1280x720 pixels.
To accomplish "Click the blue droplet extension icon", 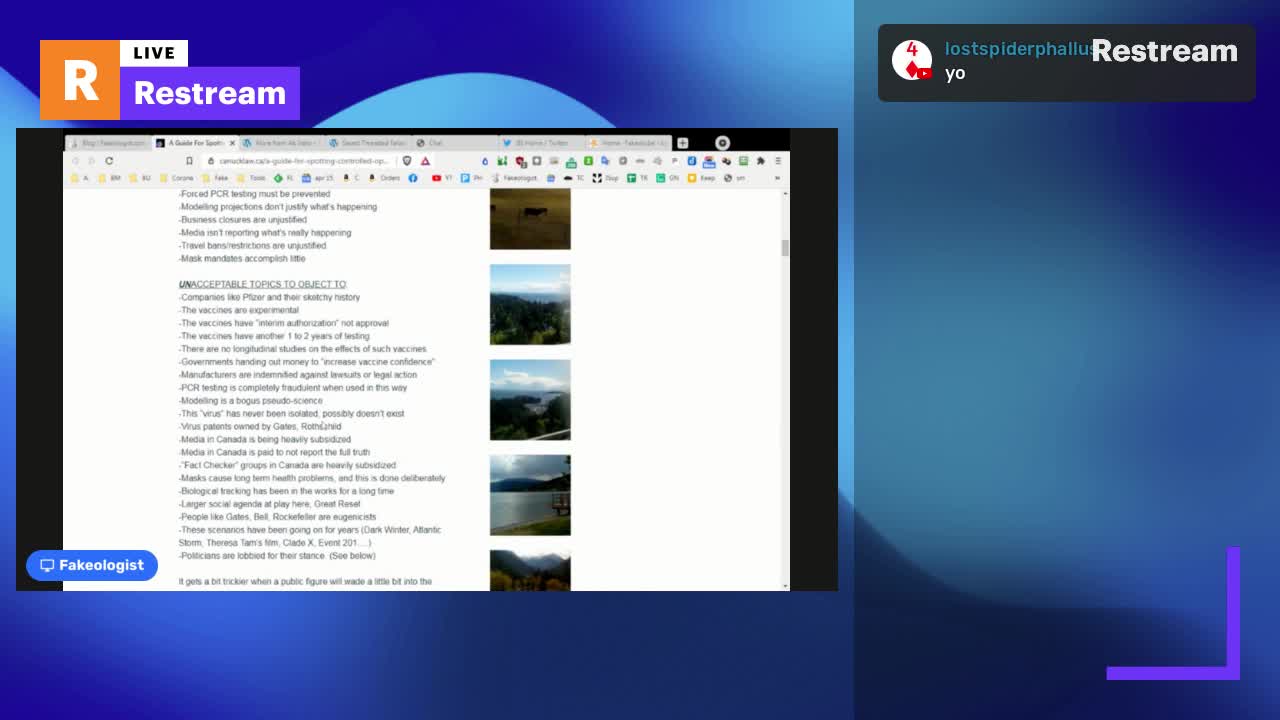I will coord(485,161).
